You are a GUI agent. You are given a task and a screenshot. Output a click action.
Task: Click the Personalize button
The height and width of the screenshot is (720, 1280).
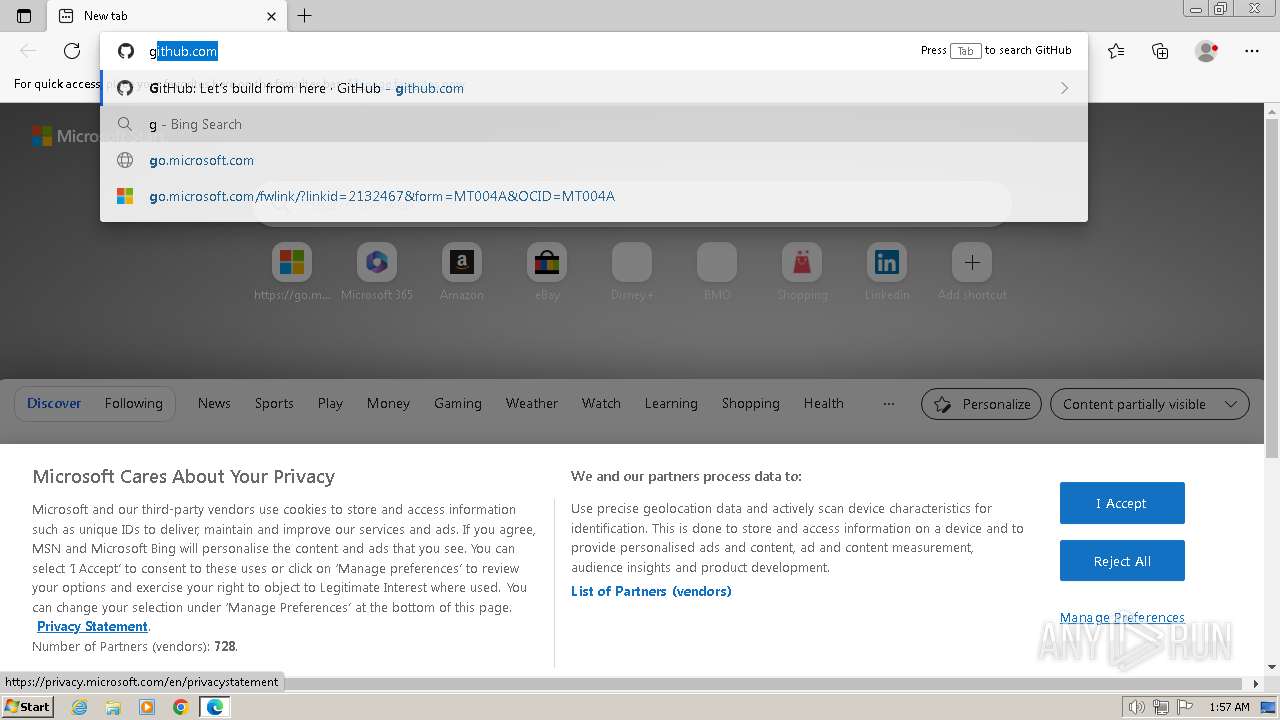[x=981, y=404]
